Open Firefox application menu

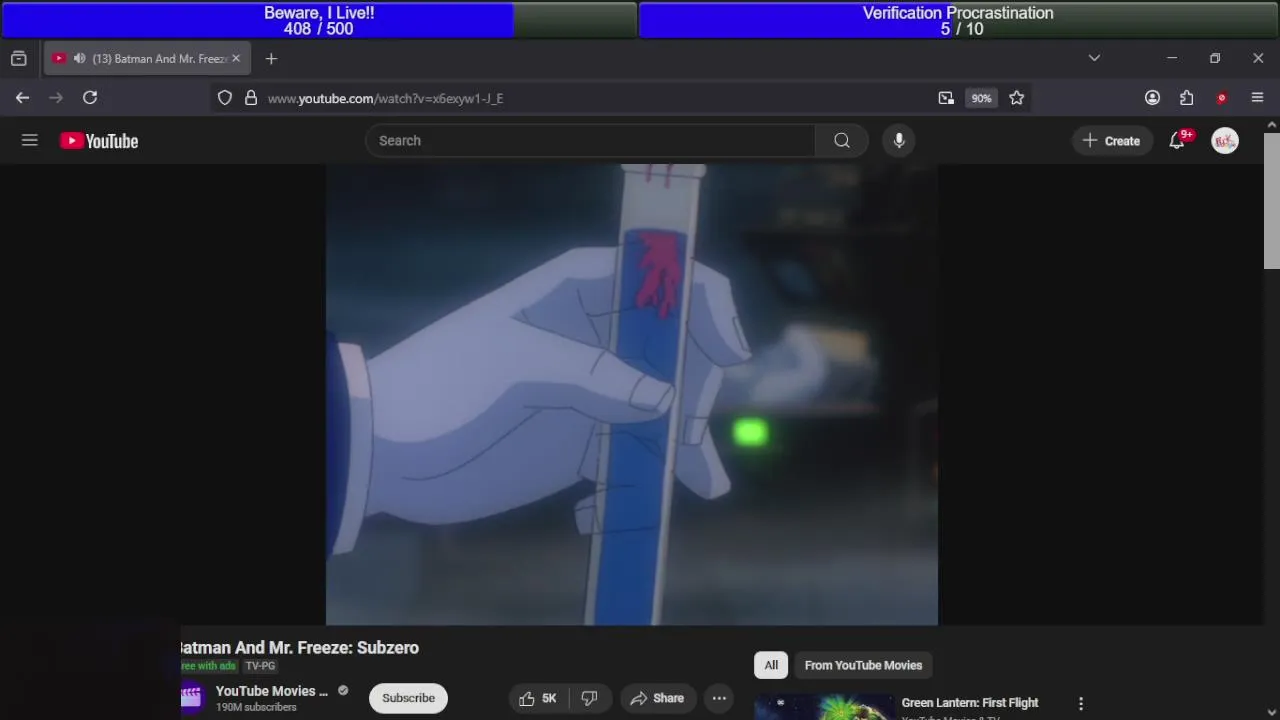1257,98
